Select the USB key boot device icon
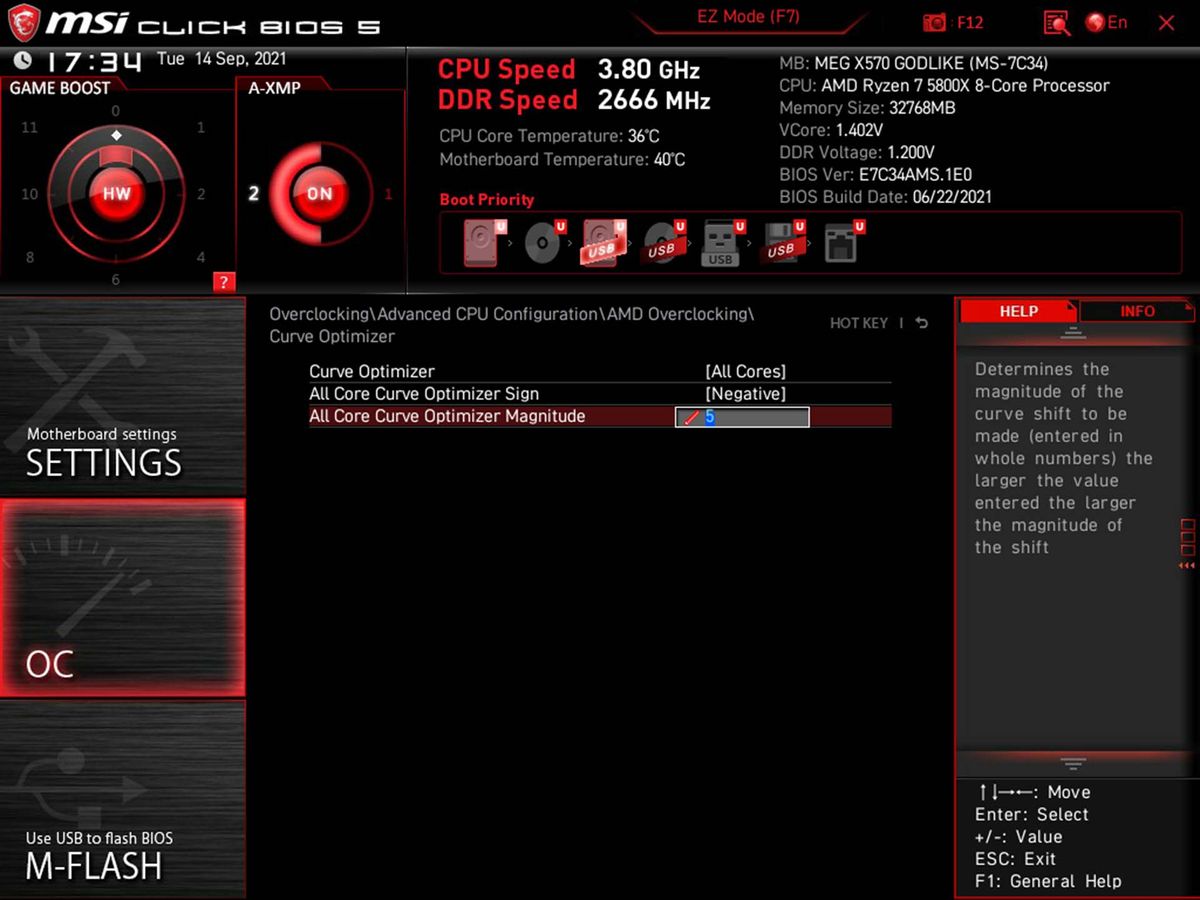 coord(722,243)
